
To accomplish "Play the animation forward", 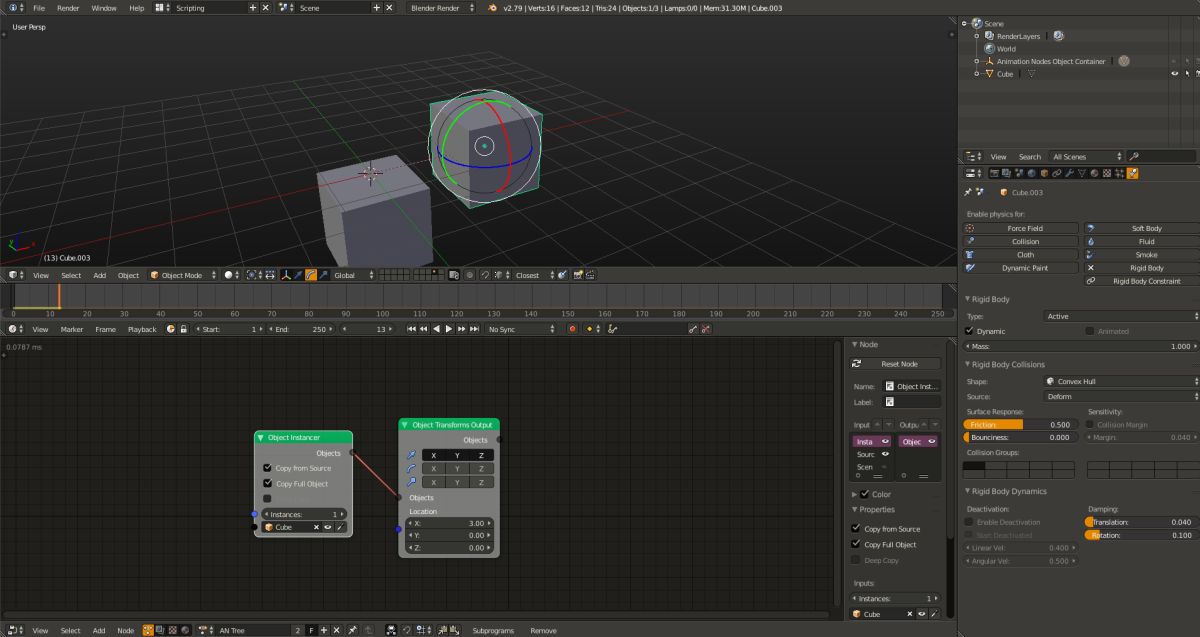I will (x=449, y=329).
